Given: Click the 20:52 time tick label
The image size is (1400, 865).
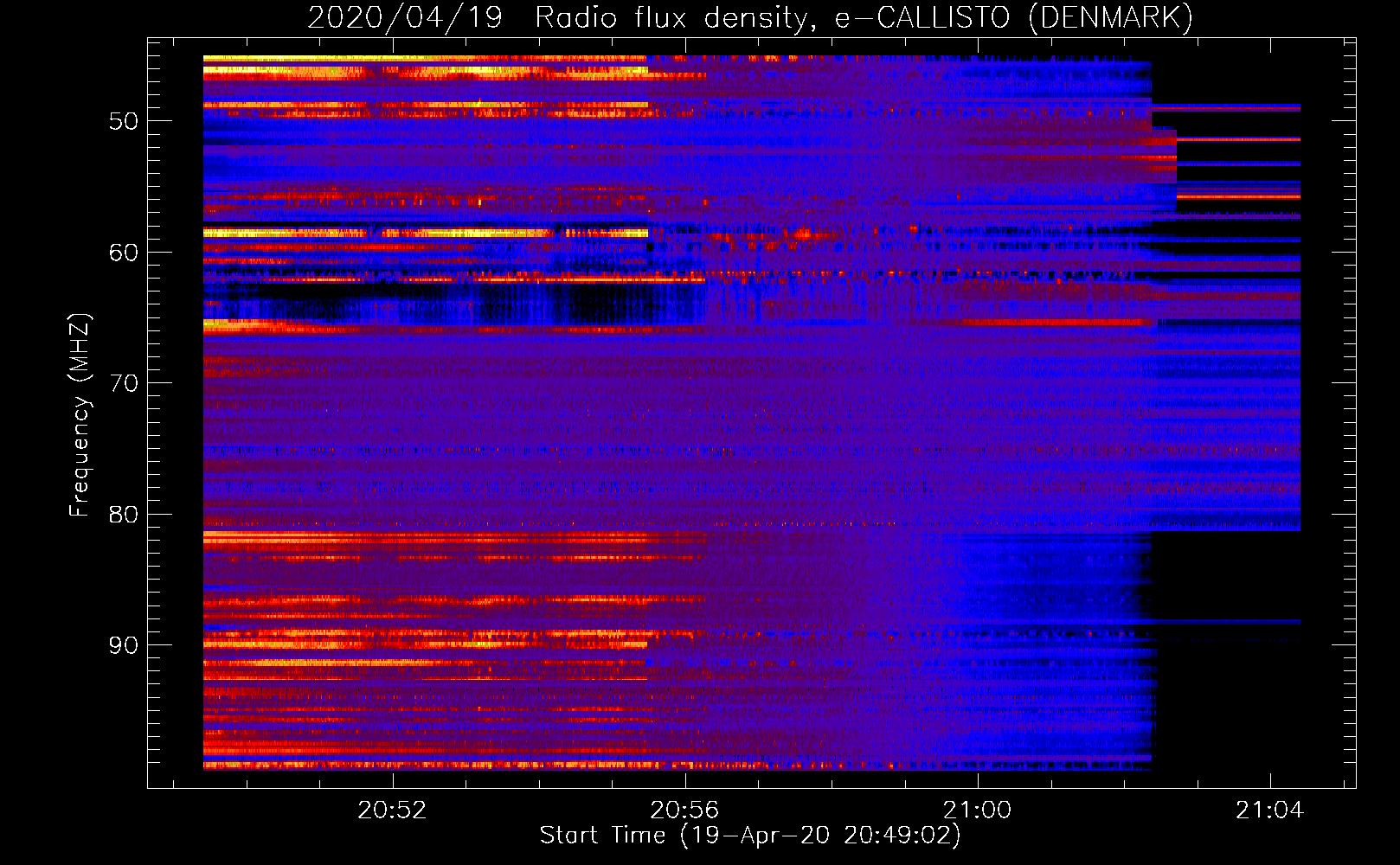Looking at the screenshot, I should (x=393, y=810).
